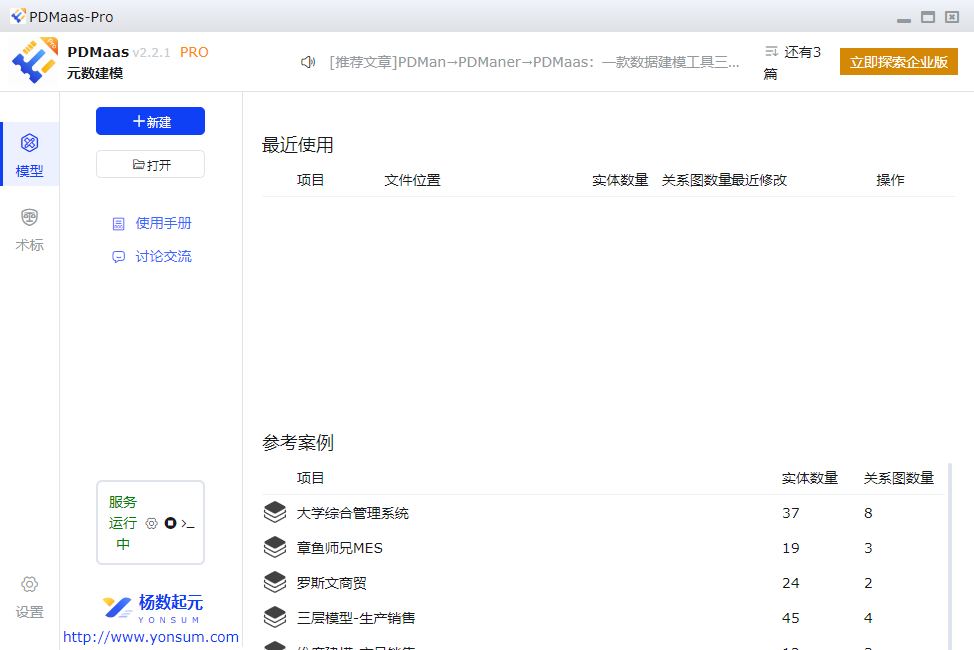Click the 模型 cube icon in sidebar
974x650 pixels.
pos(29,143)
